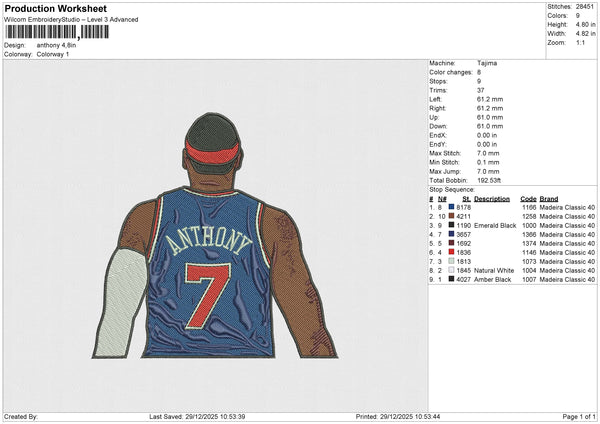The height and width of the screenshot is (424, 600).
Task: Click the Height value 4.80 in
Action: (586, 24)
